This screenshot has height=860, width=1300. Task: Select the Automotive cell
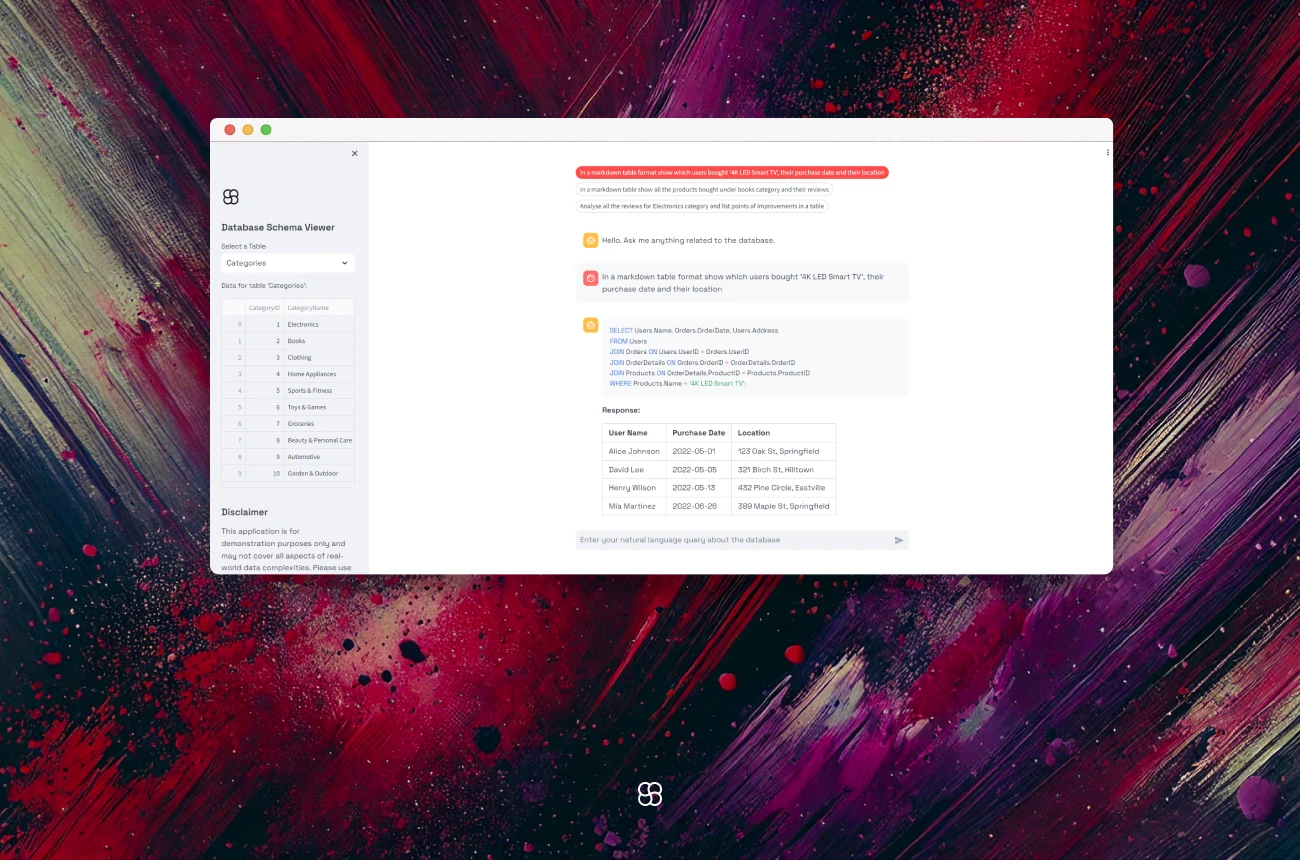coord(319,456)
